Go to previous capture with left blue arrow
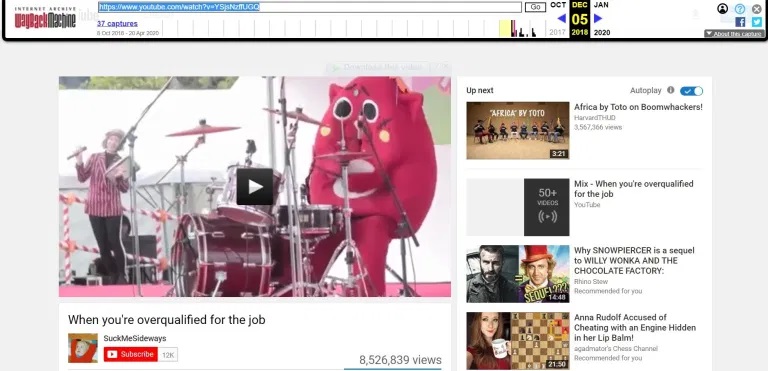 561,19
